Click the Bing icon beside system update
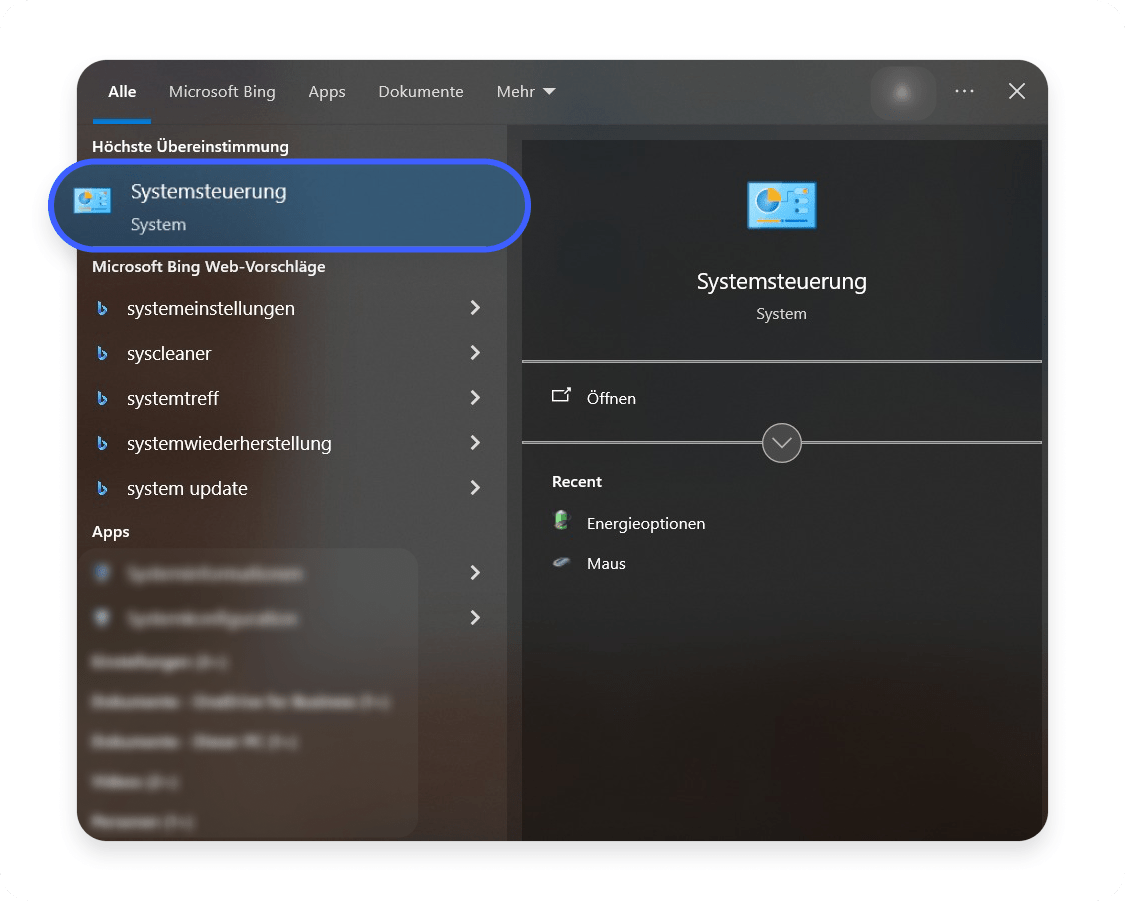Image resolution: width=1125 pixels, height=901 pixels. tap(102, 489)
